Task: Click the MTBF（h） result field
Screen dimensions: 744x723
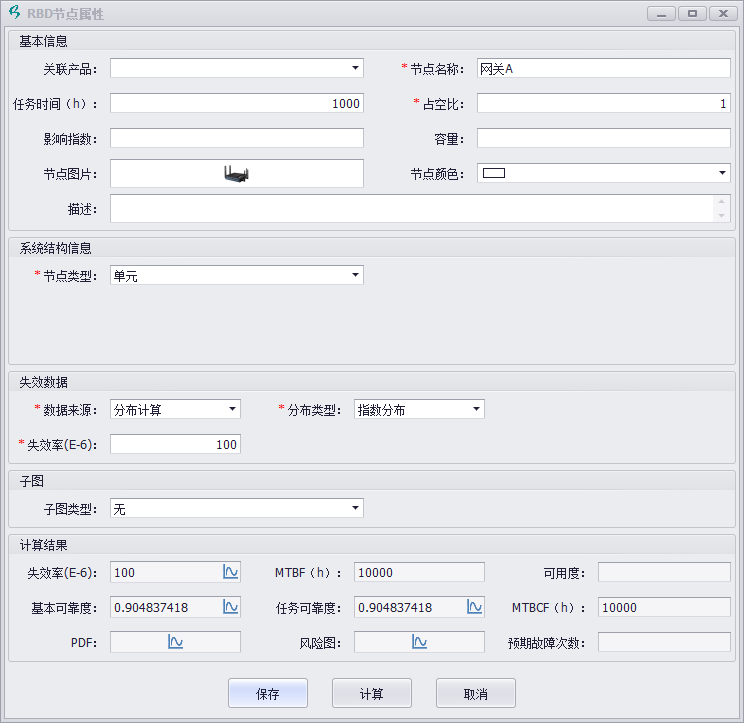Action: coord(419,572)
